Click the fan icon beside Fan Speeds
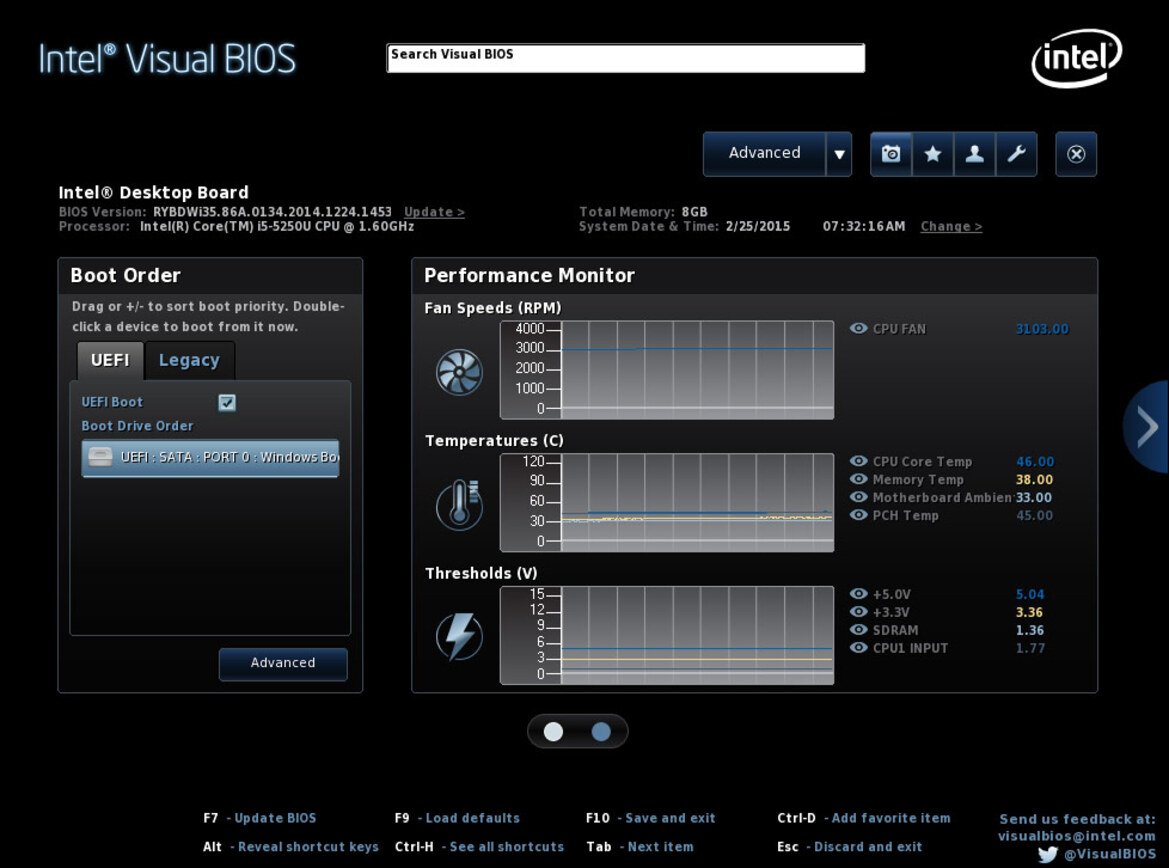Screen dimensions: 1169x868 pos(459,371)
